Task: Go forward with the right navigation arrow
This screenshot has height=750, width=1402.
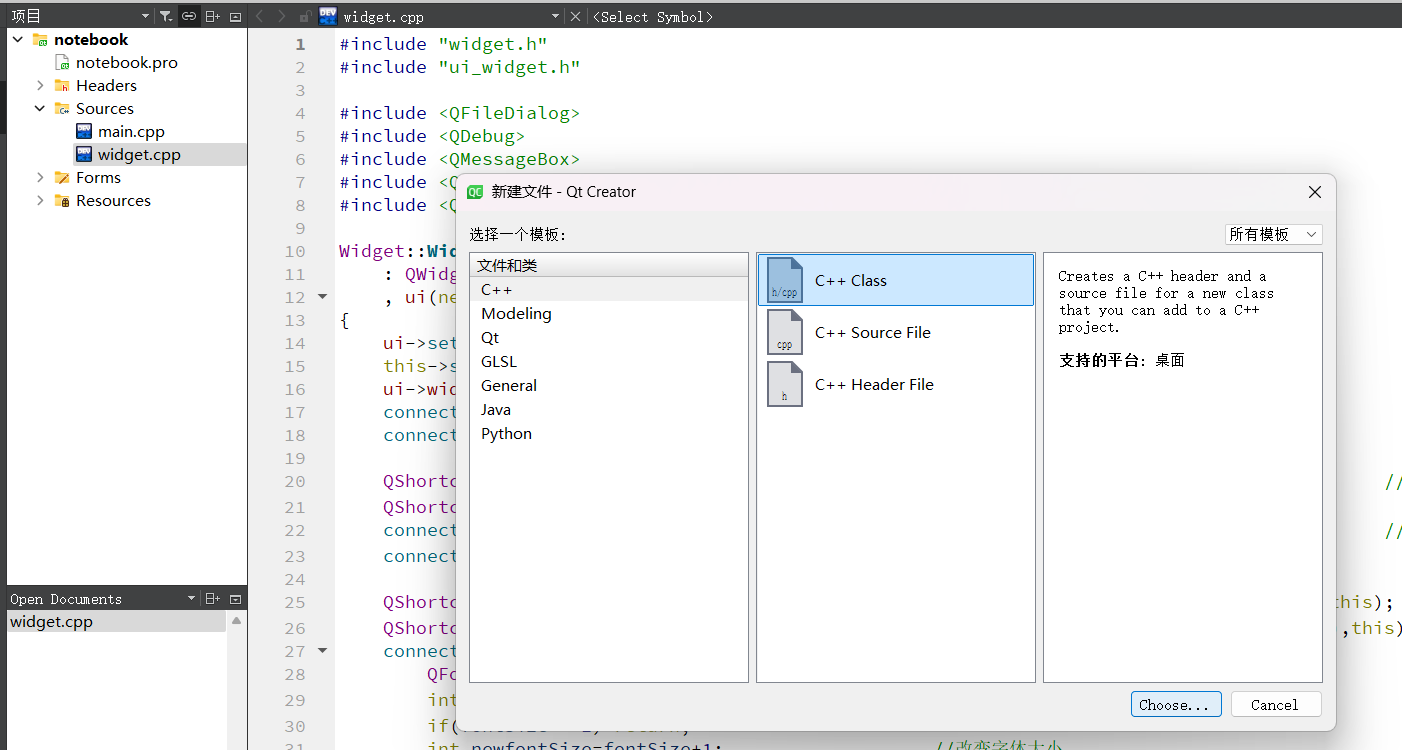Action: 282,16
